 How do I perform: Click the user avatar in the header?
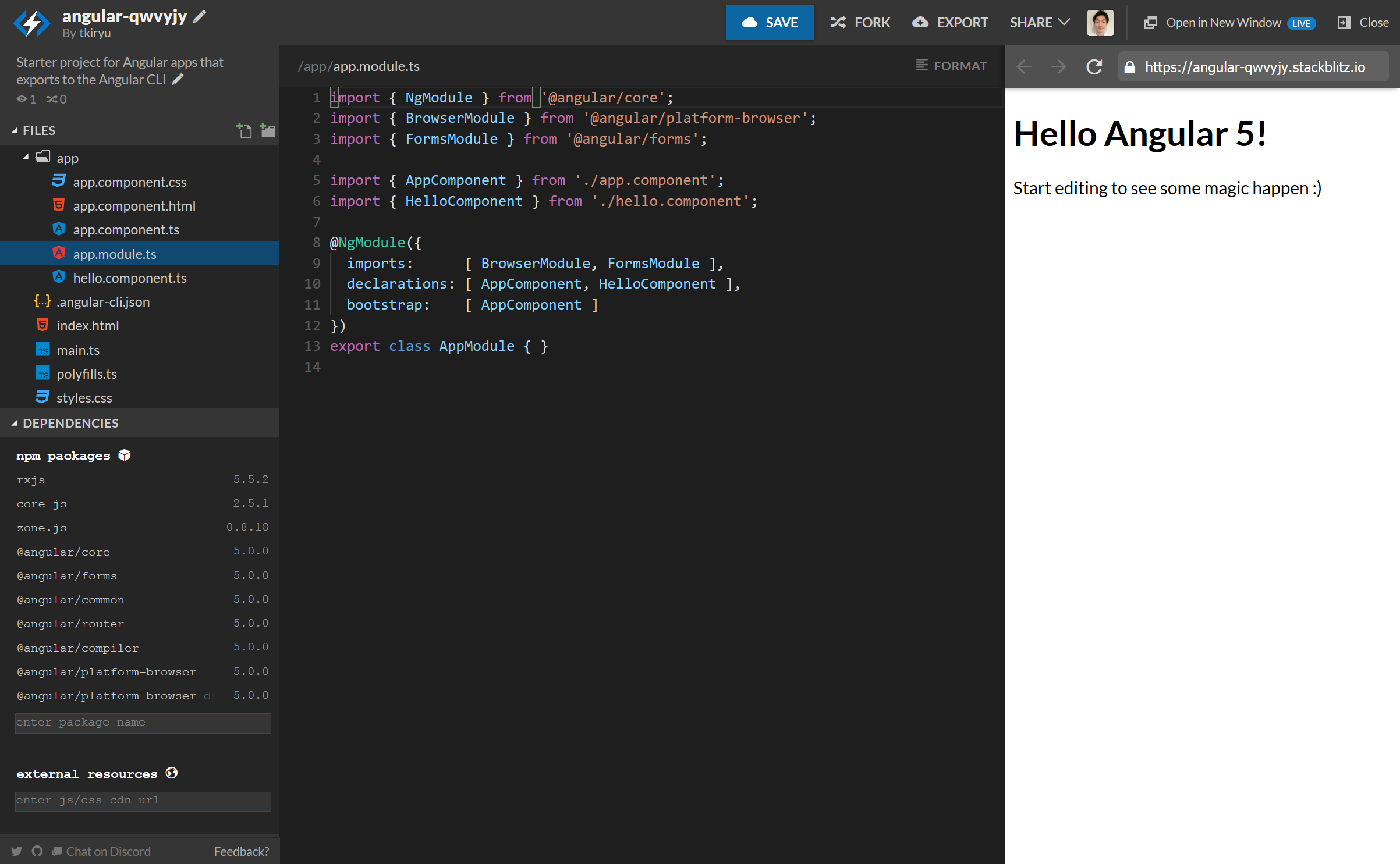pyautogui.click(x=1100, y=23)
